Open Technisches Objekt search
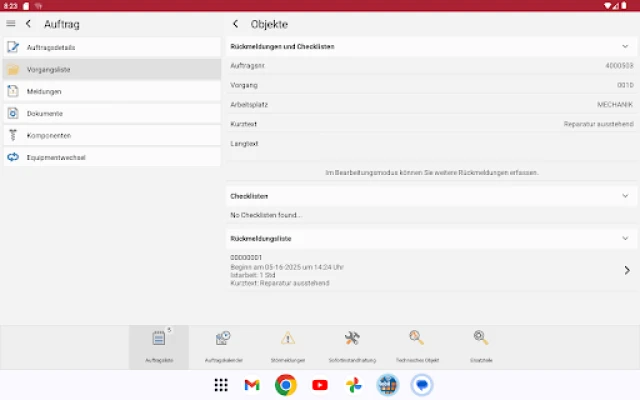This screenshot has height=400, width=640. [x=416, y=339]
